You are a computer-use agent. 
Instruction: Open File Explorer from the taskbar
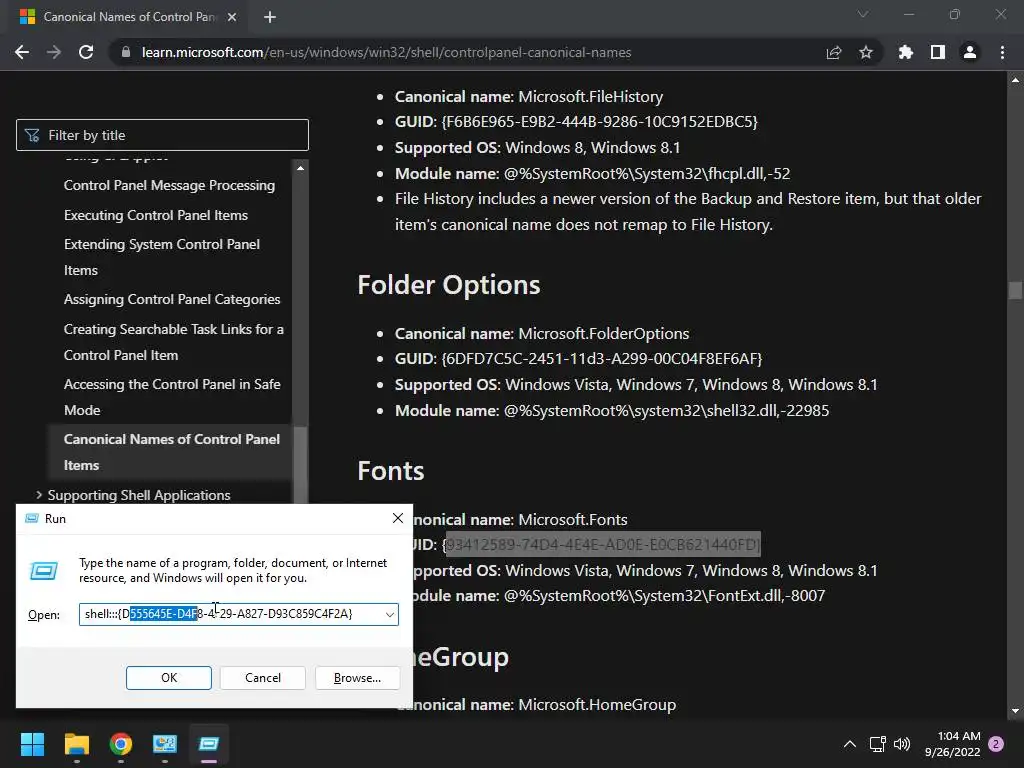click(x=76, y=744)
